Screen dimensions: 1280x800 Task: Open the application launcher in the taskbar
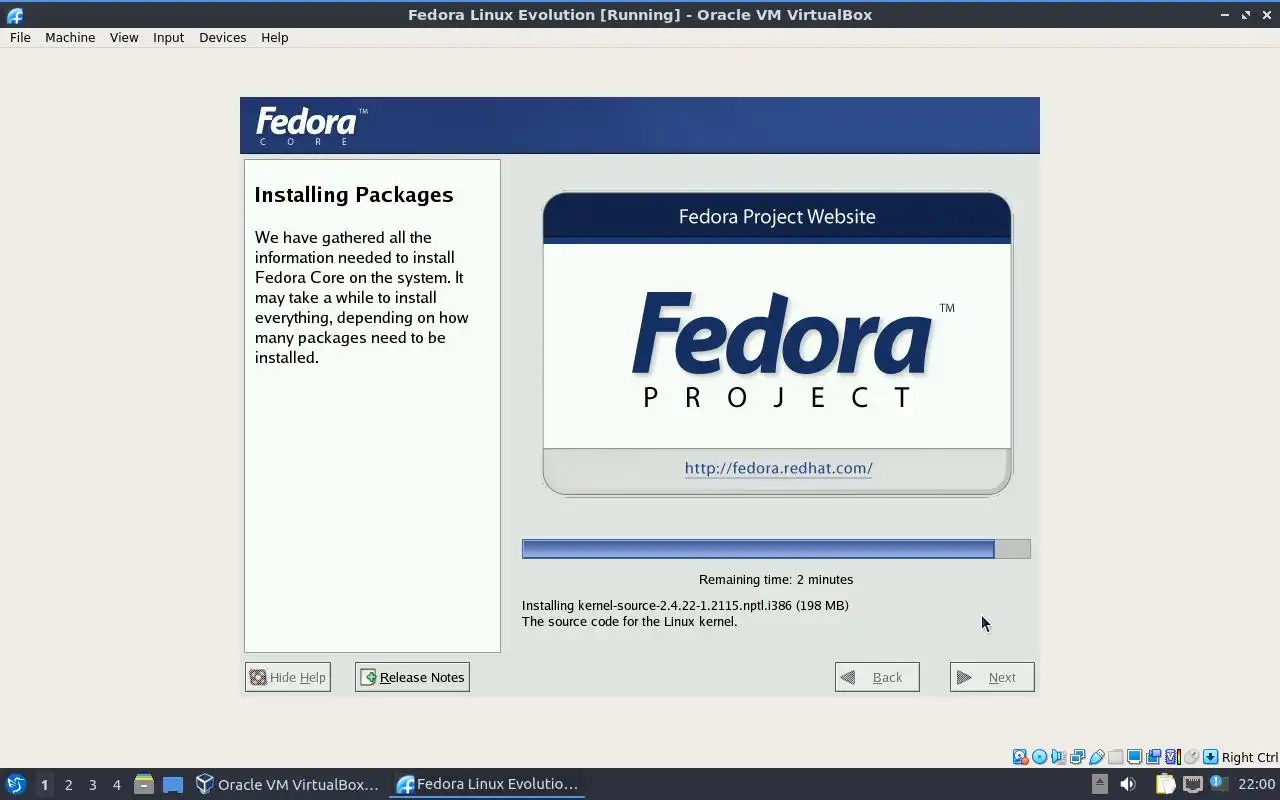pos(16,784)
